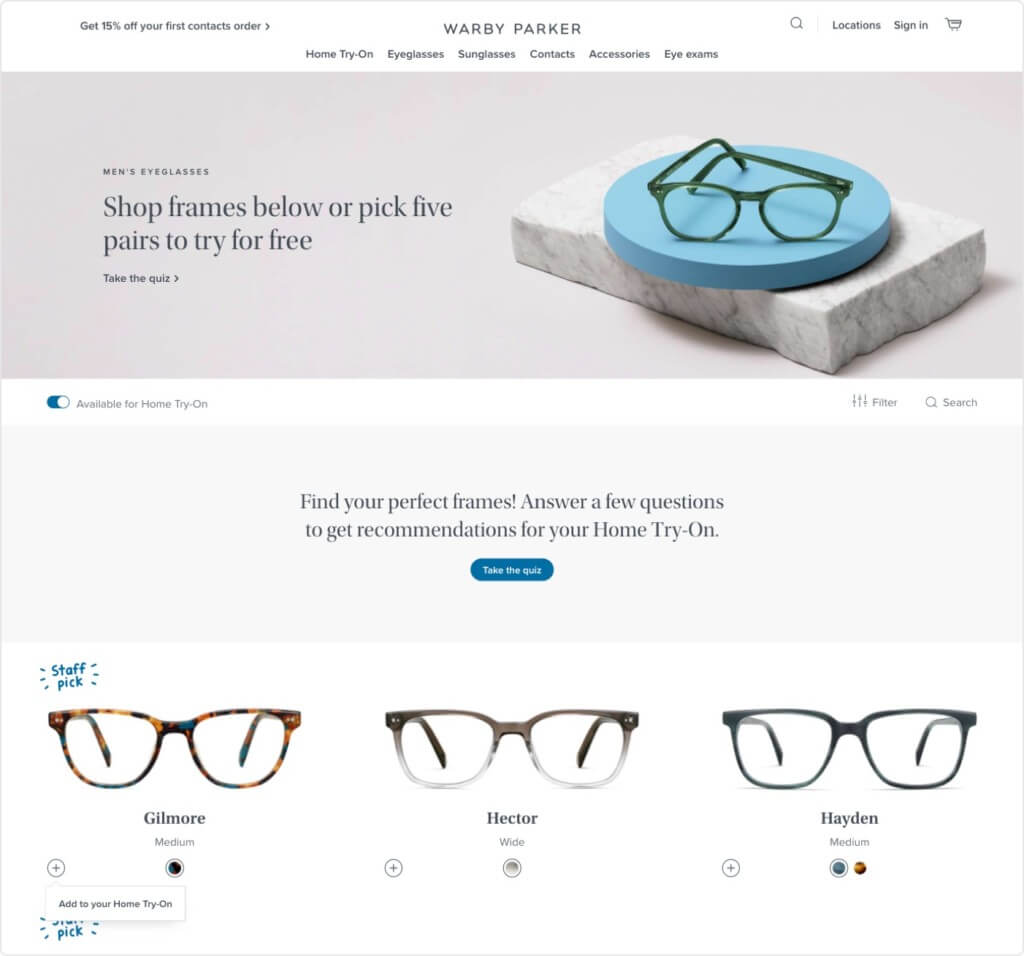Screen dimensions: 1024x956
Task: Open the Sunglasses menu
Action: (x=487, y=54)
